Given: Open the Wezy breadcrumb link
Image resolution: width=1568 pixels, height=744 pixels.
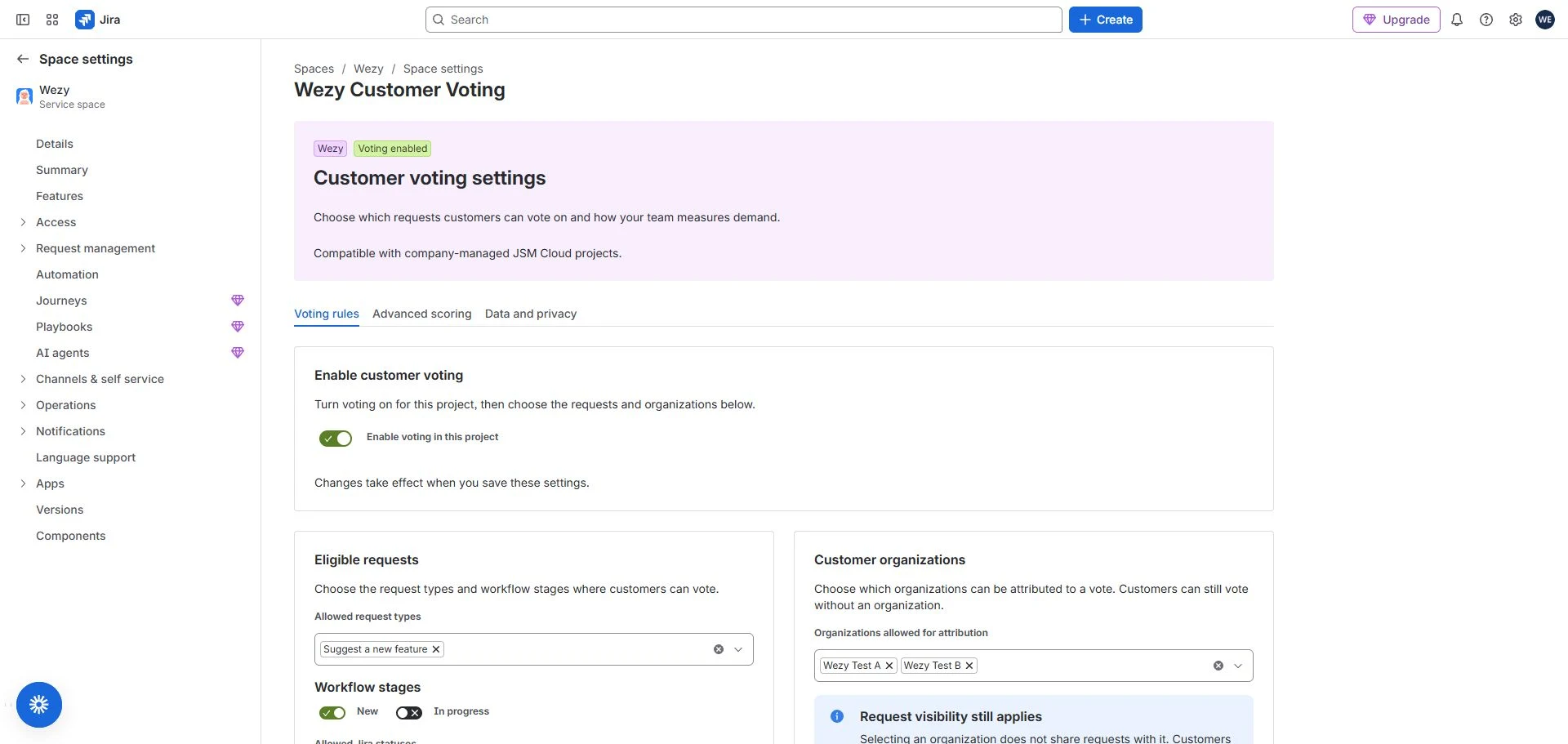Looking at the screenshot, I should coord(368,69).
